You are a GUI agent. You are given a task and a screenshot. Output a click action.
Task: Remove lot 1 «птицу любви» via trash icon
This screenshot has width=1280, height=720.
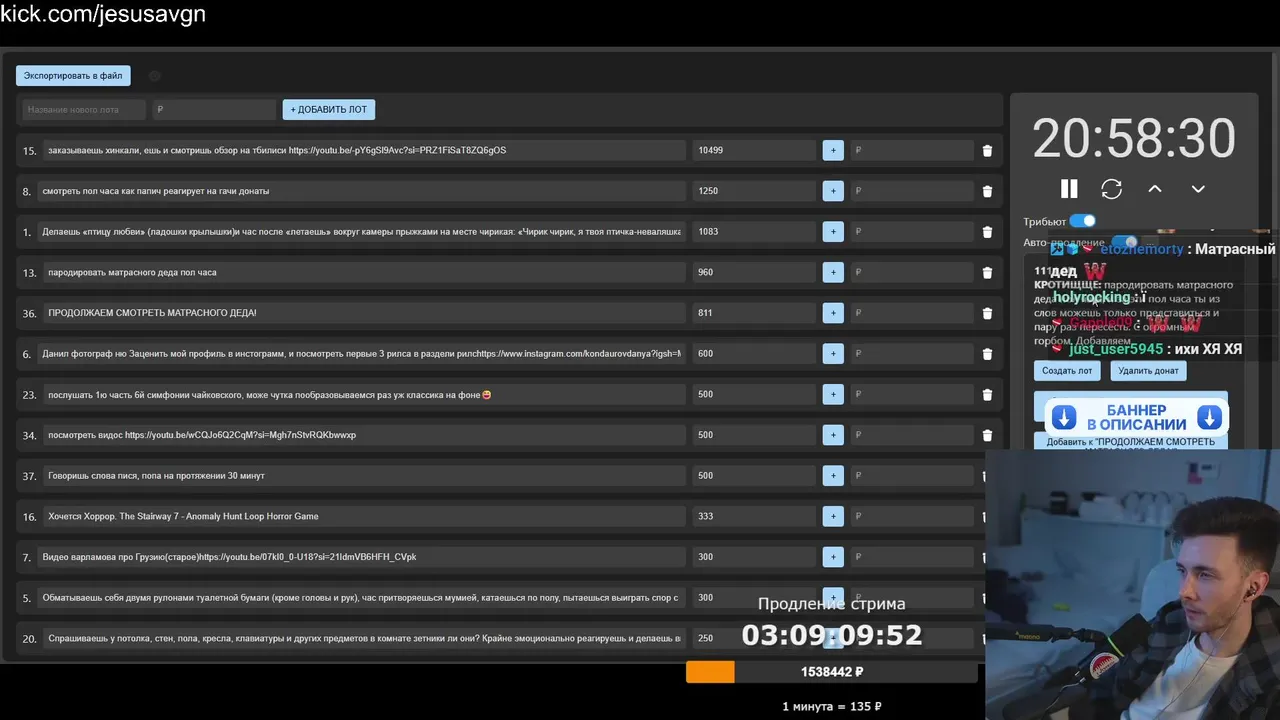(987, 232)
